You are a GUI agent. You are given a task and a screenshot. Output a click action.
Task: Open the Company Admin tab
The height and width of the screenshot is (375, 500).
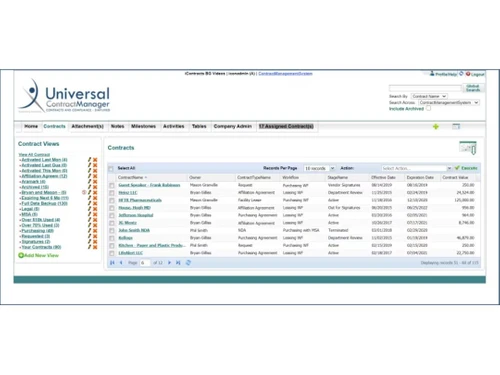point(233,126)
